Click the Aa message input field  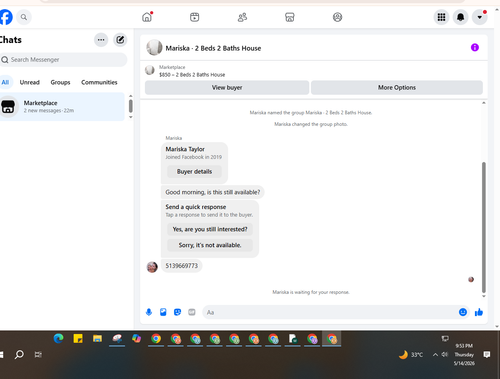click(329, 312)
